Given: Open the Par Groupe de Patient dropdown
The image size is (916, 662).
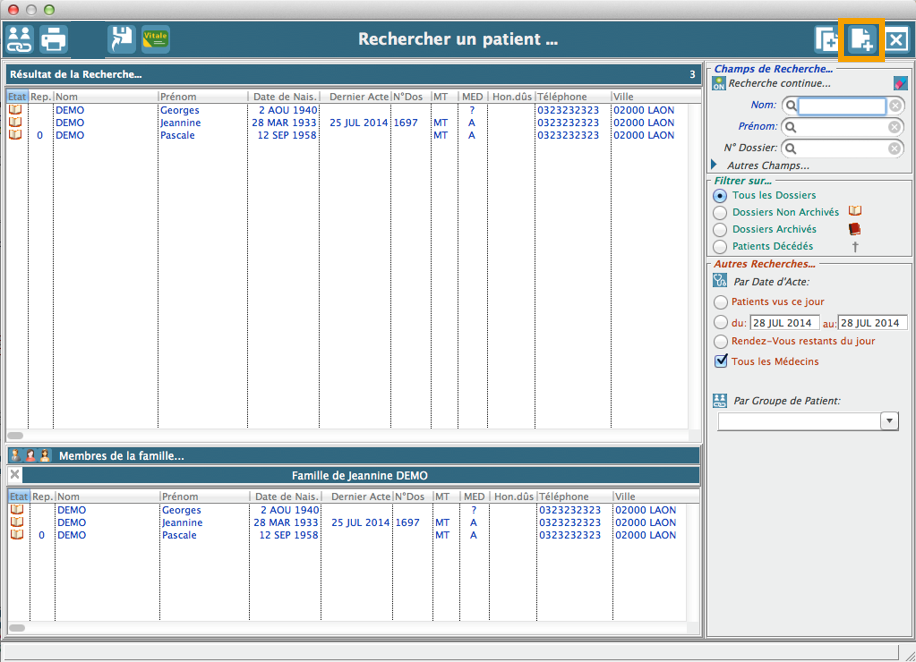Looking at the screenshot, I should point(889,422).
